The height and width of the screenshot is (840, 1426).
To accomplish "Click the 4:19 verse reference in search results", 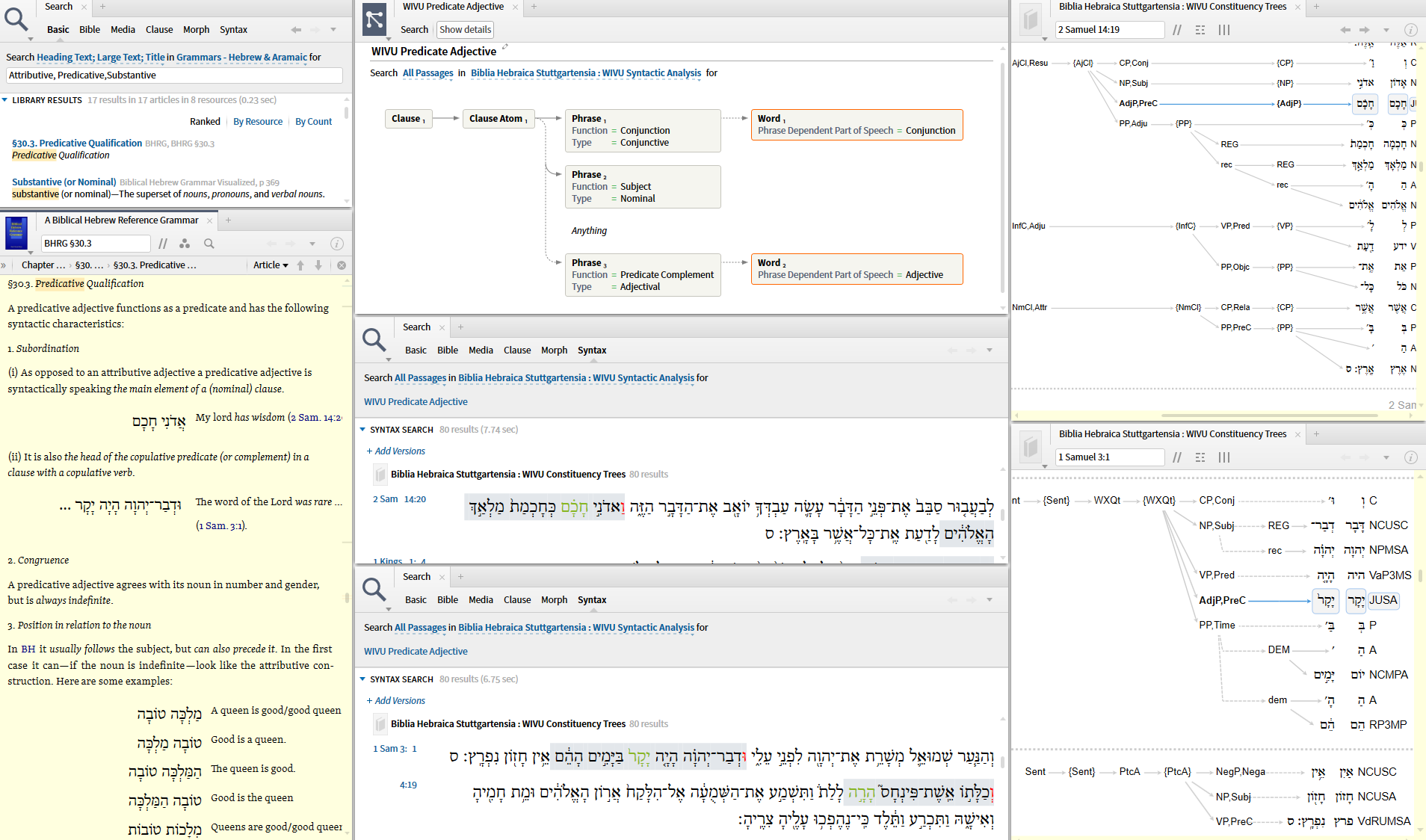I will 408,785.
